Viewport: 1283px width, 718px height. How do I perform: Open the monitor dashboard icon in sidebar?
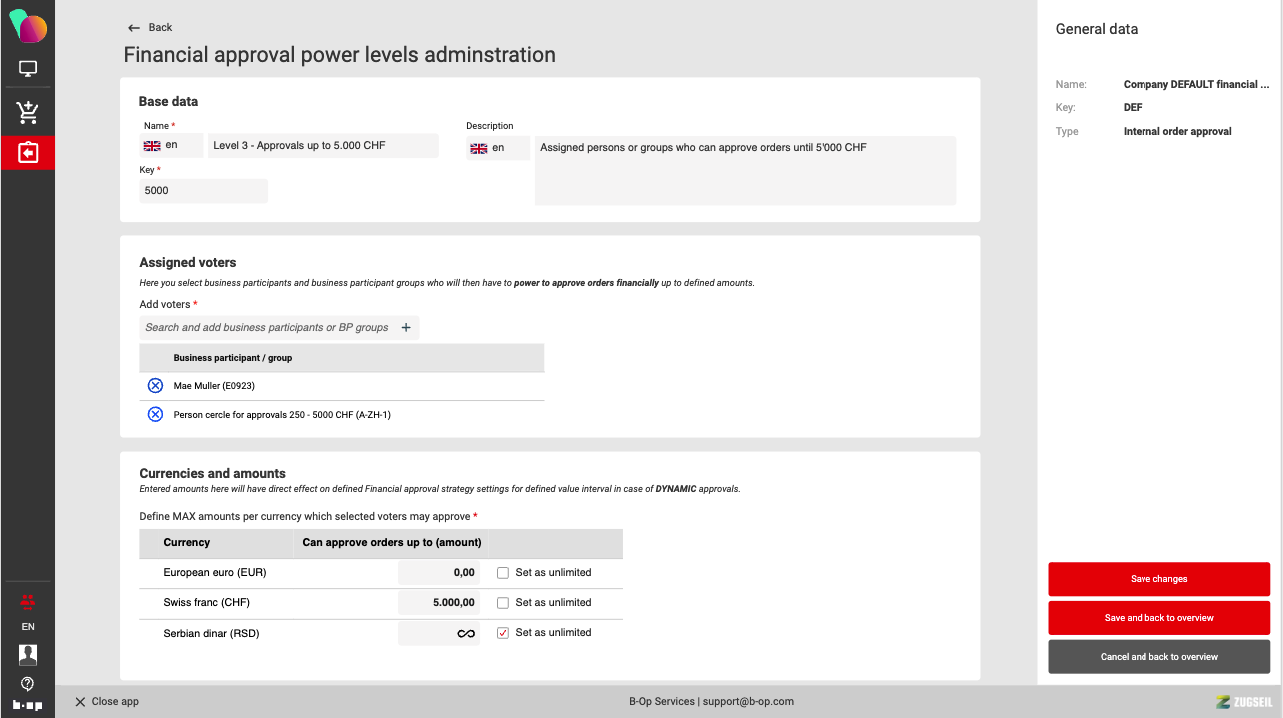(28, 69)
